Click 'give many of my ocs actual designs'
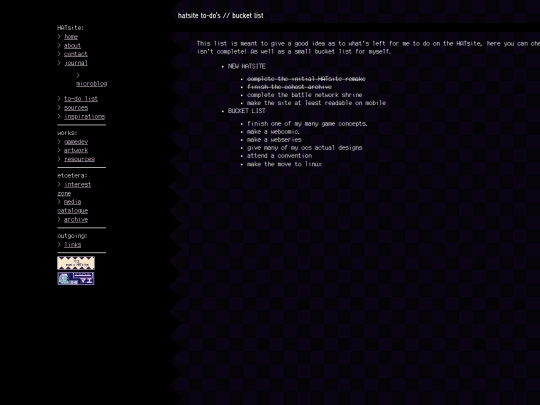This screenshot has height=405, width=540. [x=304, y=148]
